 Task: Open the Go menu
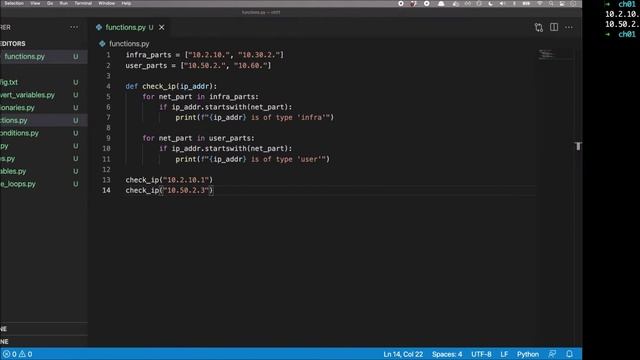50,3
